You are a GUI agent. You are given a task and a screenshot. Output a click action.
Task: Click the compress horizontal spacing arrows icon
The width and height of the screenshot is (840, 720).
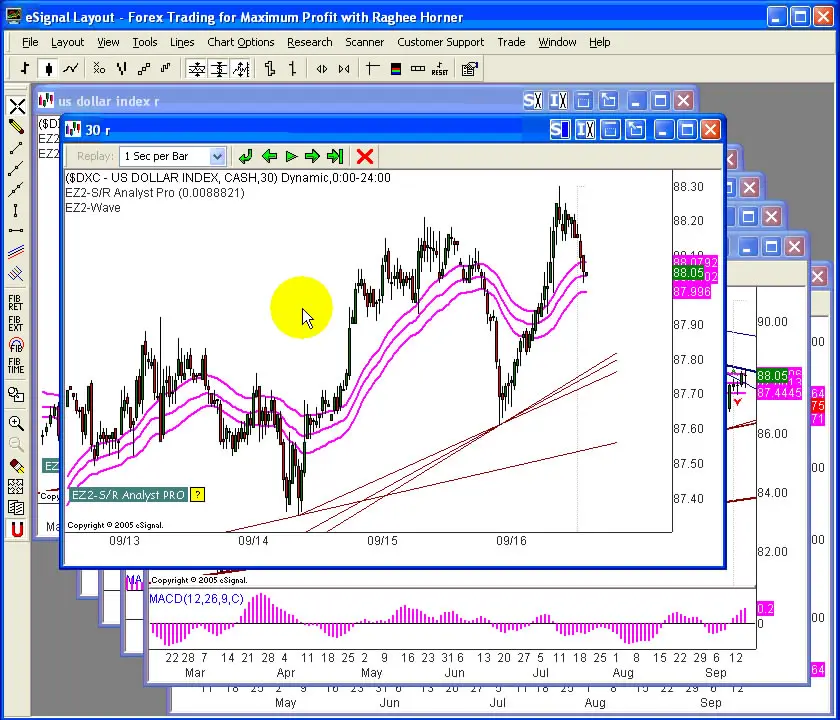pyautogui.click(x=344, y=69)
